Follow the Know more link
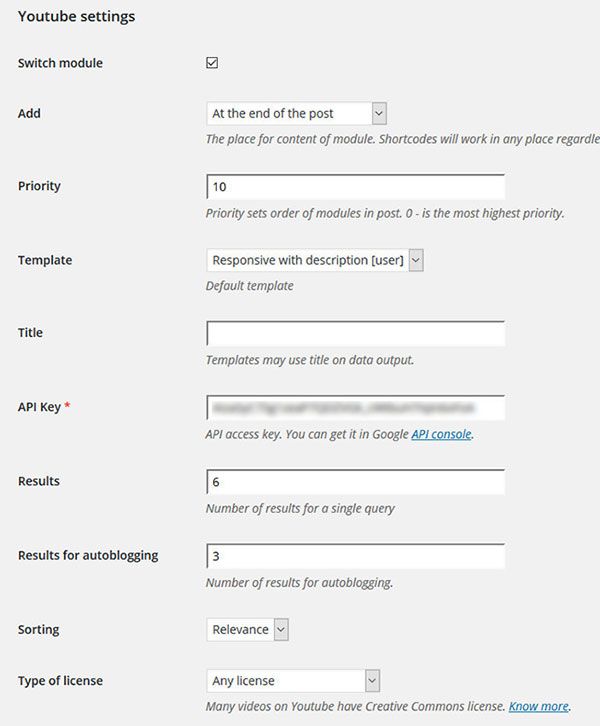This screenshot has width=600, height=726. click(x=538, y=706)
